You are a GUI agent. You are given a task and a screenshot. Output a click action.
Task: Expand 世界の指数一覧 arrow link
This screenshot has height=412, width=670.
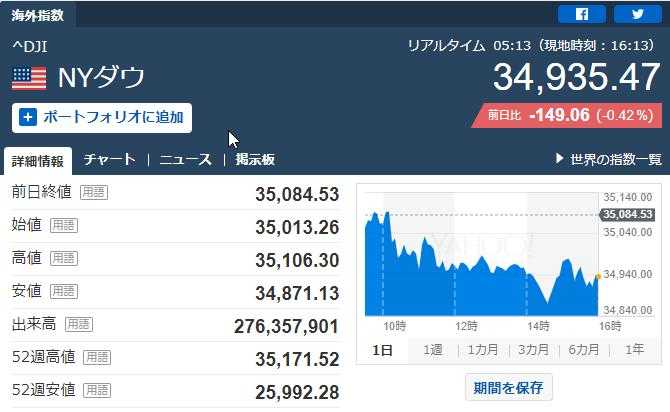tap(607, 159)
